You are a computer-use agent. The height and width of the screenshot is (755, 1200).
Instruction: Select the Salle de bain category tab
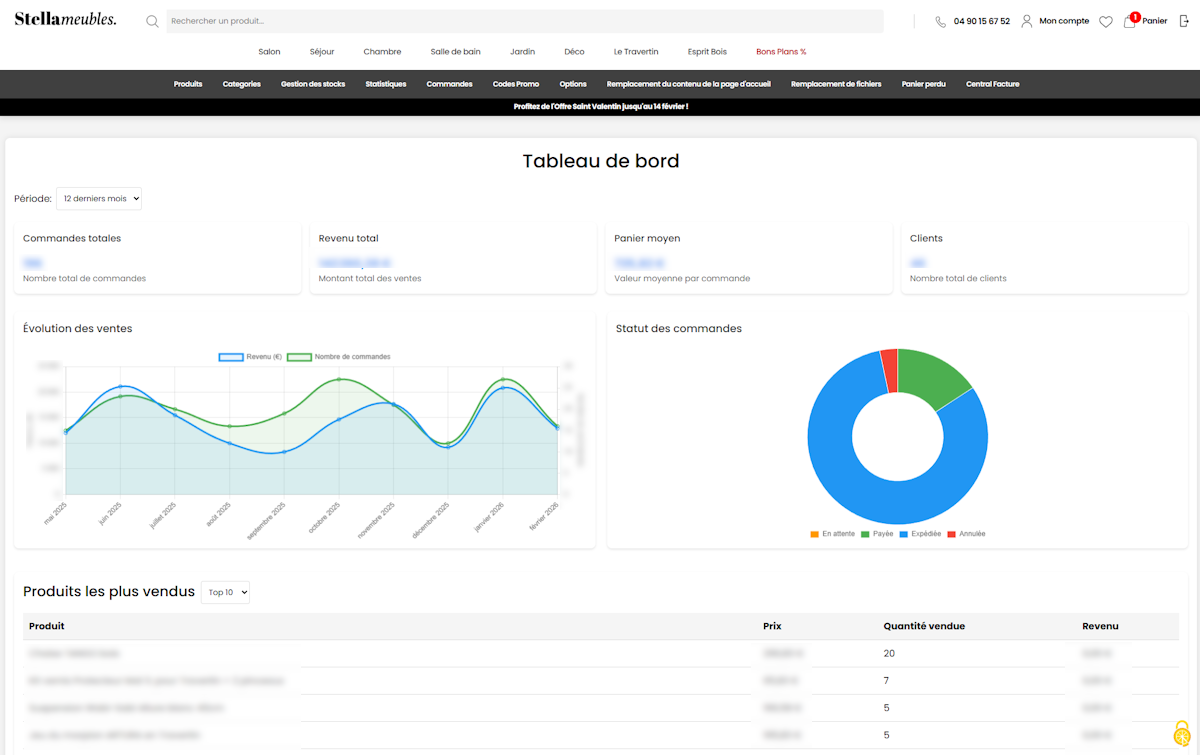click(x=456, y=51)
